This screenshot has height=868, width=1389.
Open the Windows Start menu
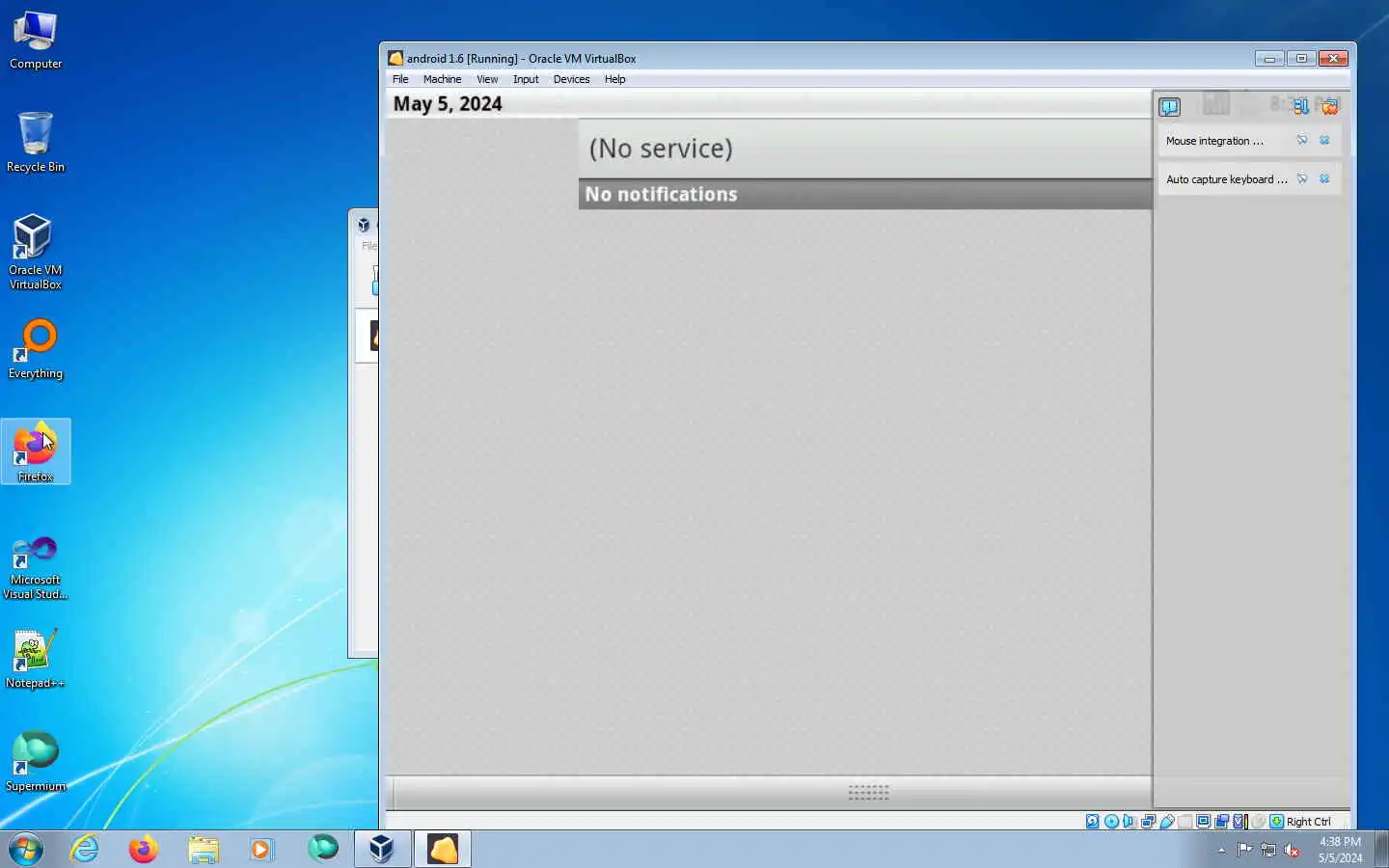click(x=26, y=849)
